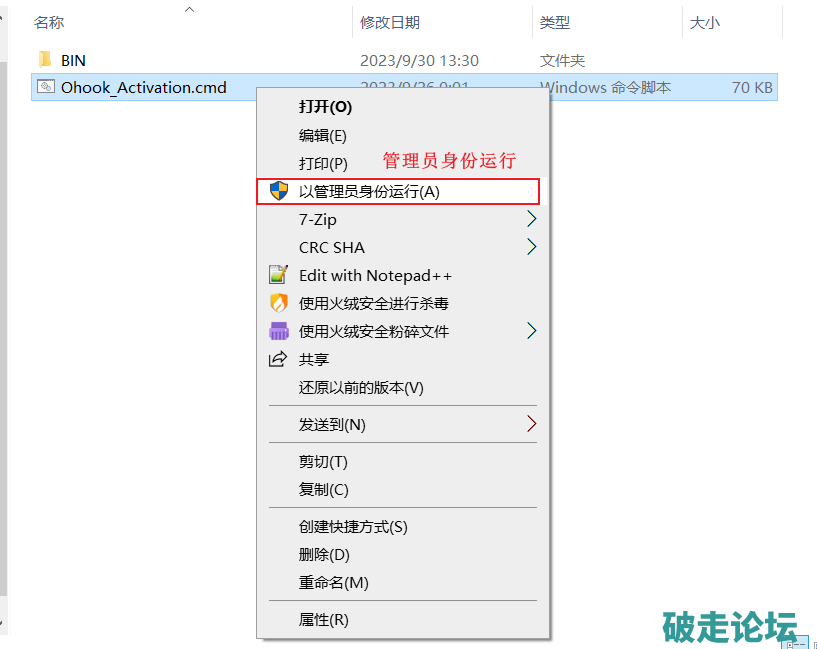Click the share icon beside 共享

coord(278,359)
